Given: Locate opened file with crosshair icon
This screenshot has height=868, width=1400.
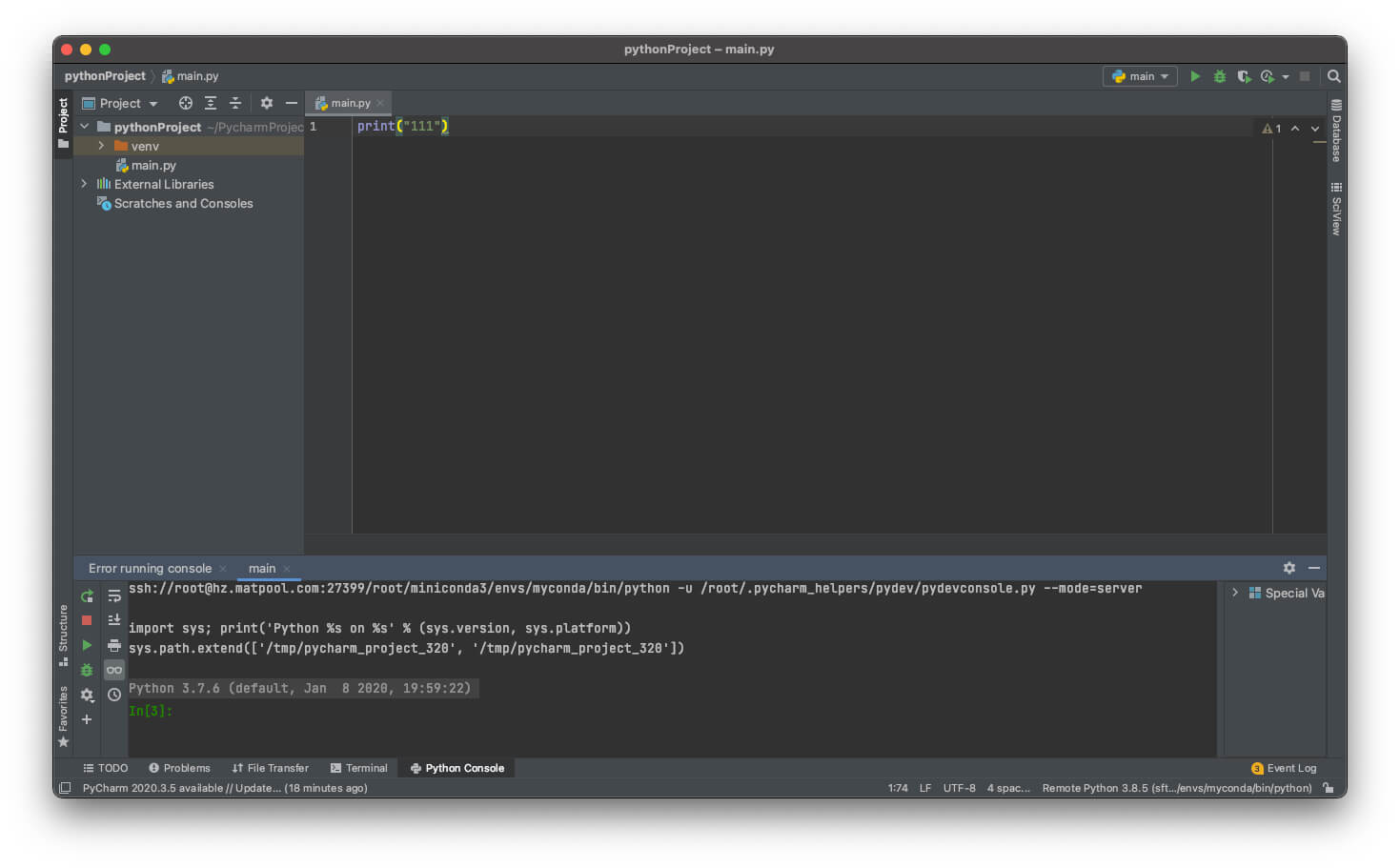Looking at the screenshot, I should coord(186,103).
